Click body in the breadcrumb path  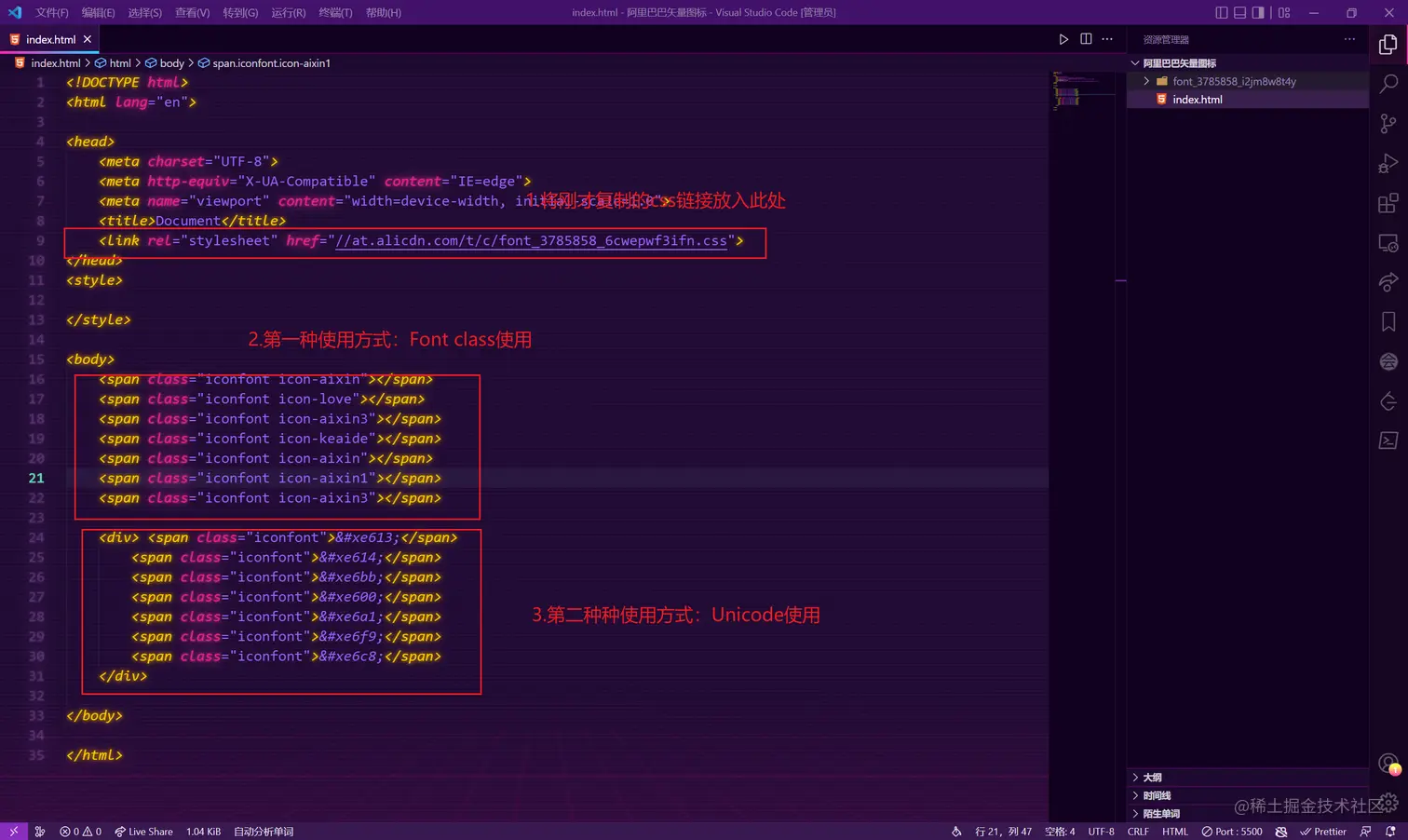171,63
